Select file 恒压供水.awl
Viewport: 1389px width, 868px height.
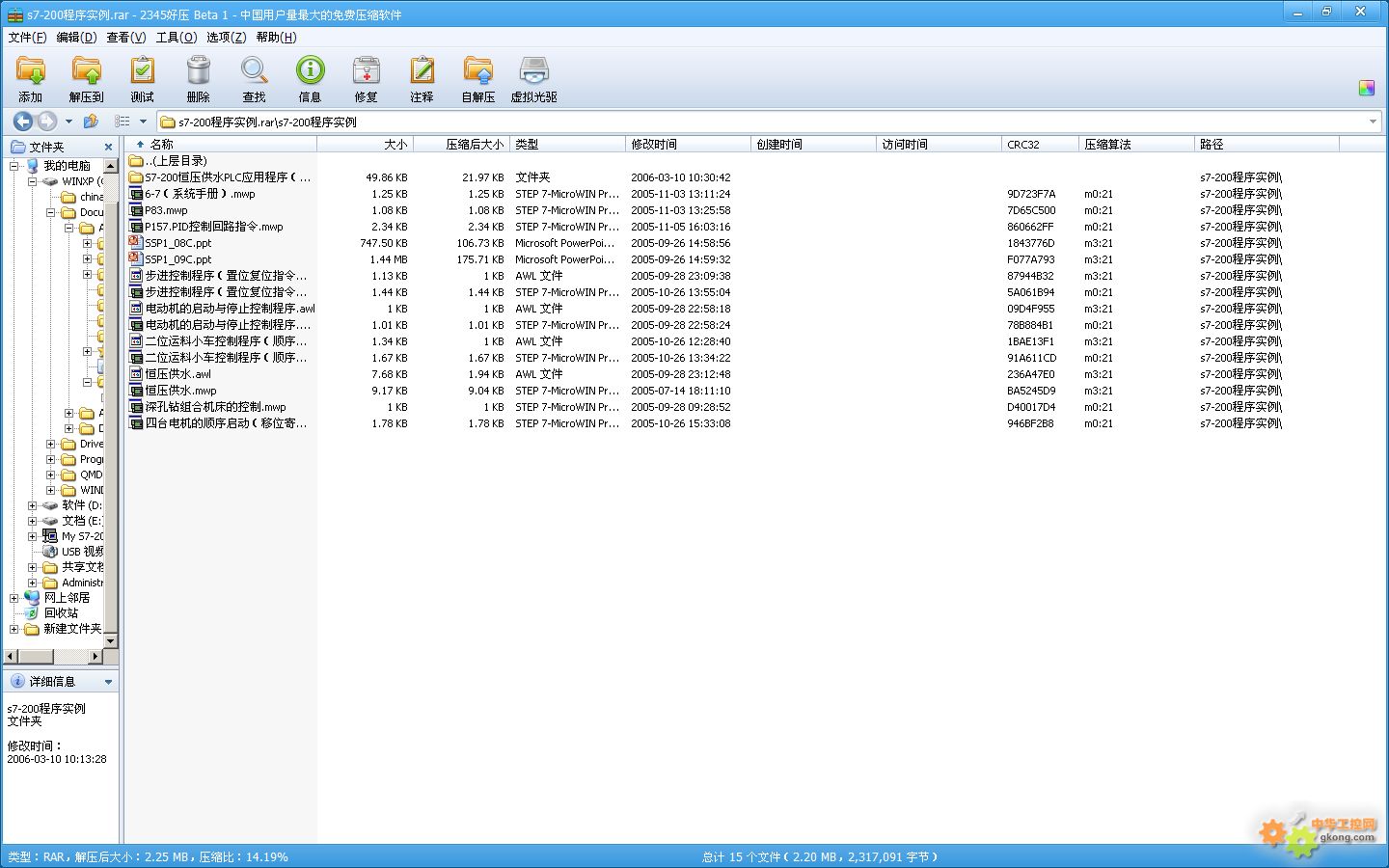point(177,374)
